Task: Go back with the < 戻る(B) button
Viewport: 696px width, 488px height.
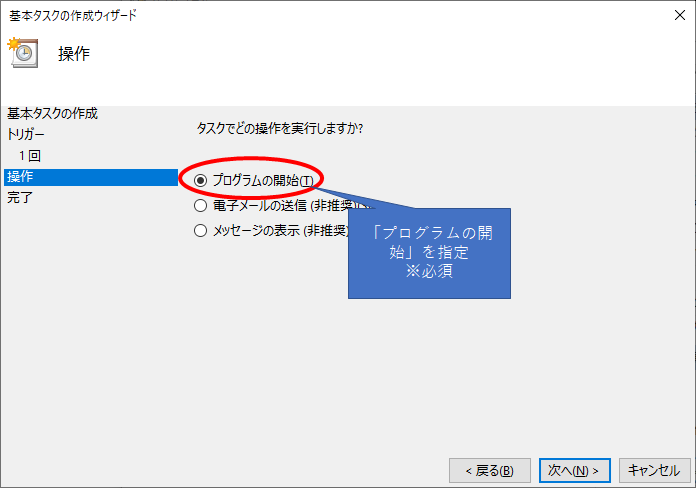Action: (490, 470)
